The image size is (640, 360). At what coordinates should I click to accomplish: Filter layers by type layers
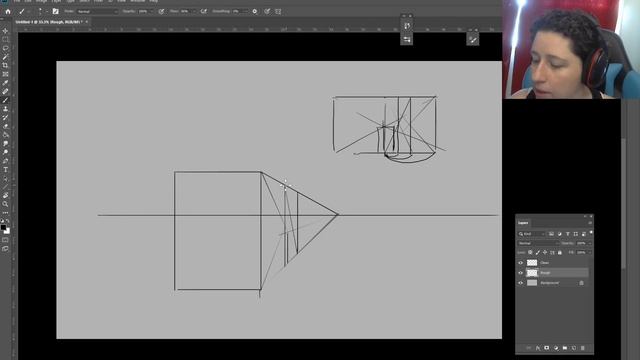568,234
